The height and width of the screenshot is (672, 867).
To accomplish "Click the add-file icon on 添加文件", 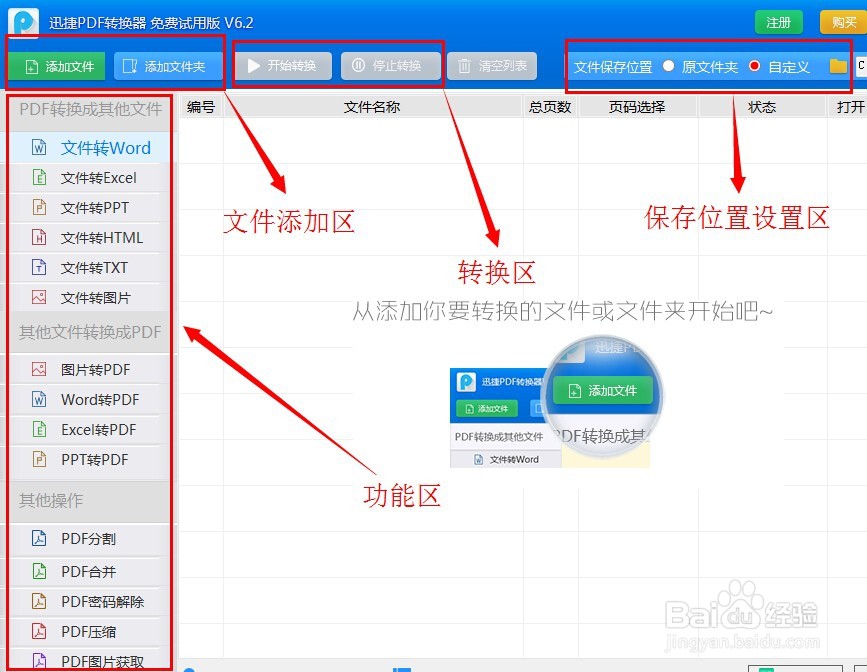I will [32, 67].
